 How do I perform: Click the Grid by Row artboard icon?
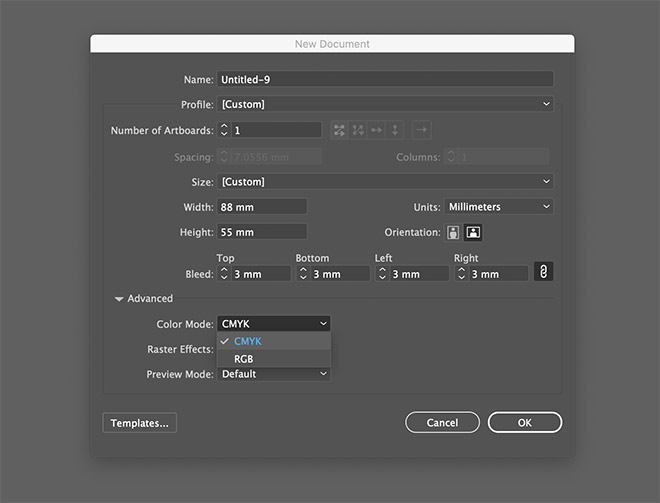[x=340, y=130]
